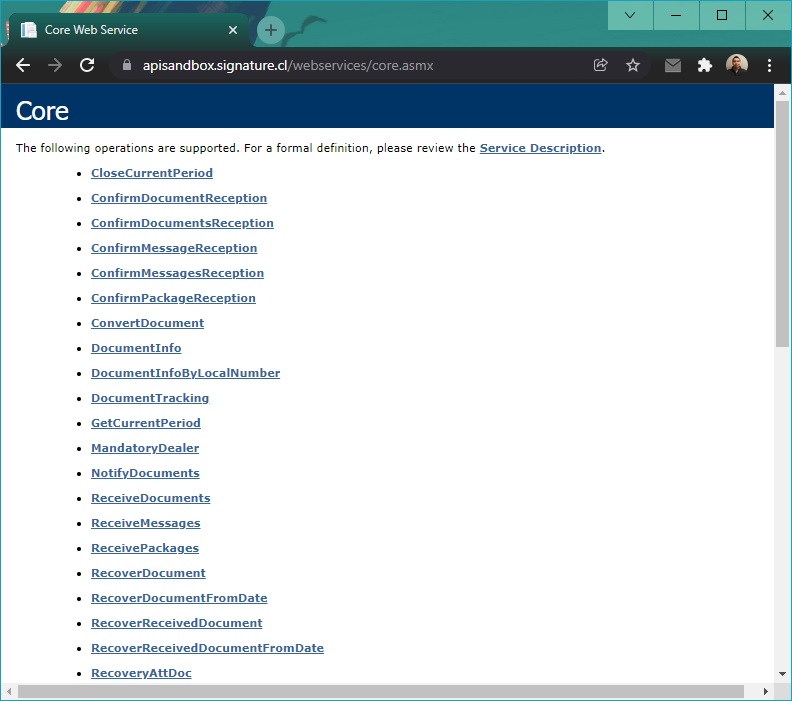Viewport: 792px width, 701px height.
Task: Open the DocumentInfo operation link
Action: click(136, 348)
